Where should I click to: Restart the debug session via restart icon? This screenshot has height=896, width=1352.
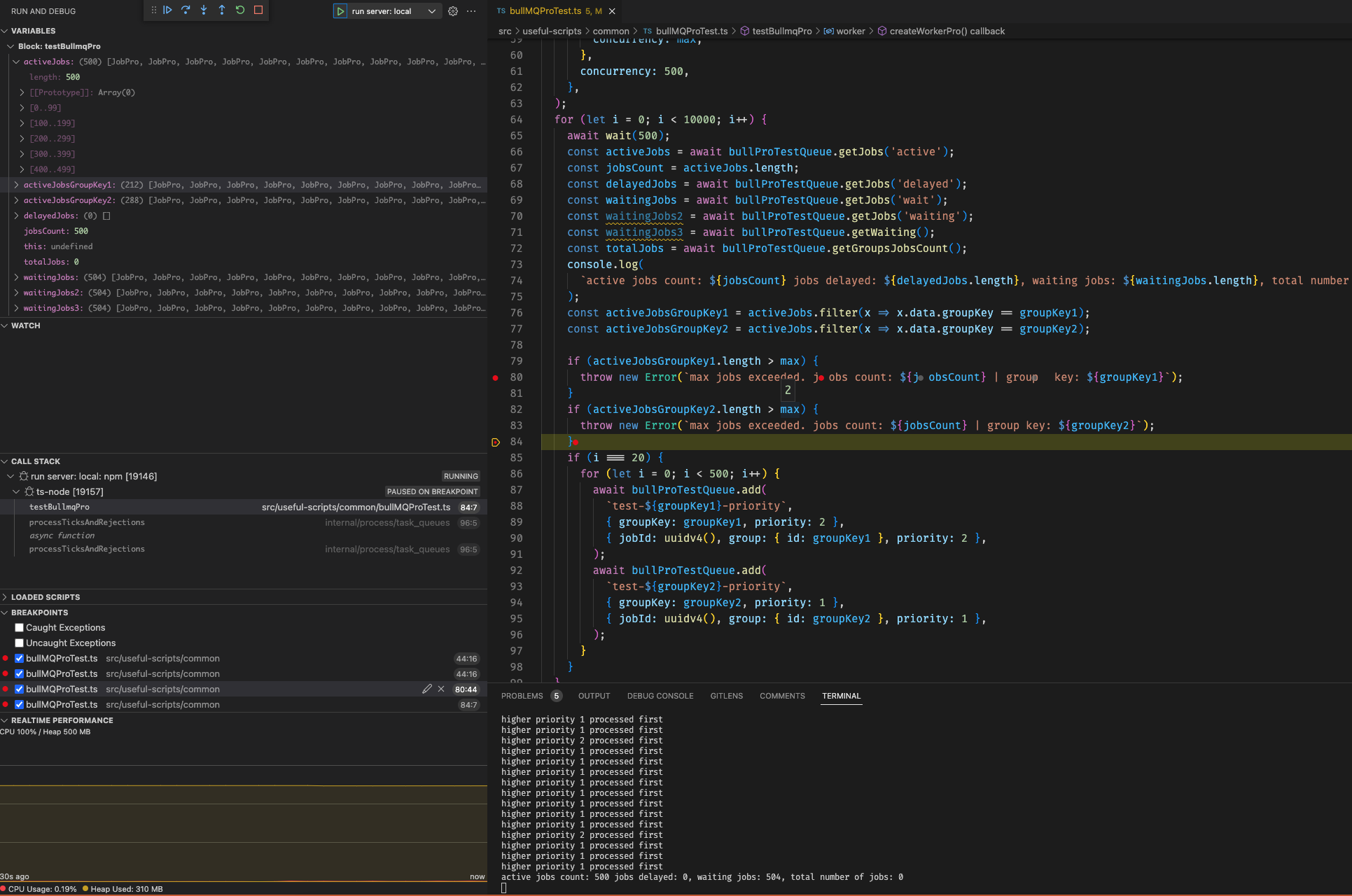(239, 10)
